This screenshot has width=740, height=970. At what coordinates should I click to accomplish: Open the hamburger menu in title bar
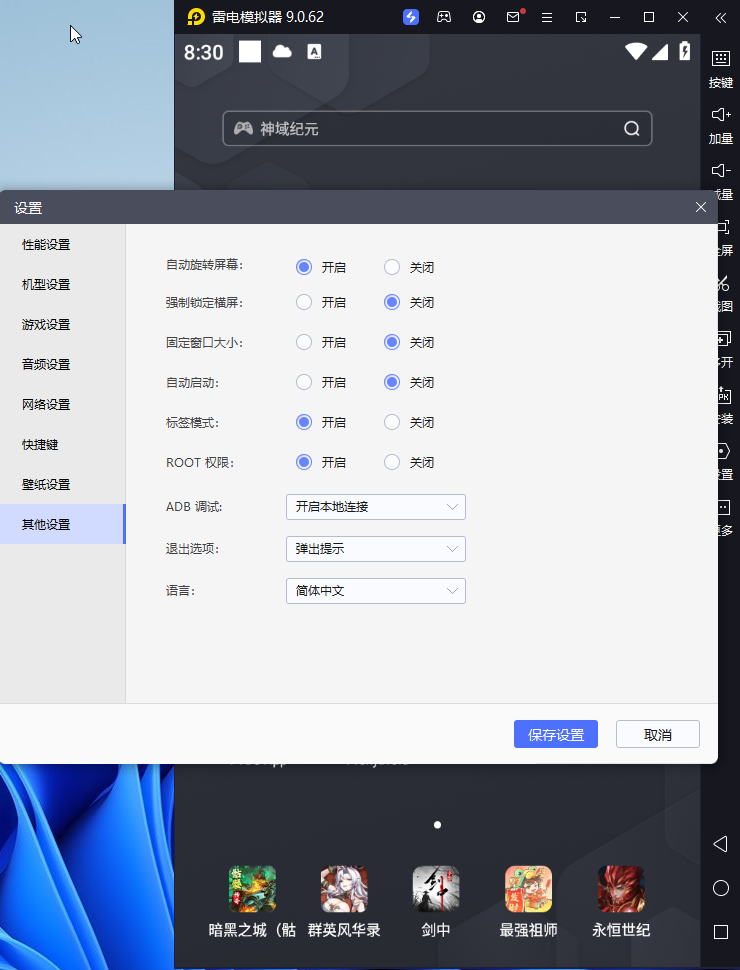(547, 17)
